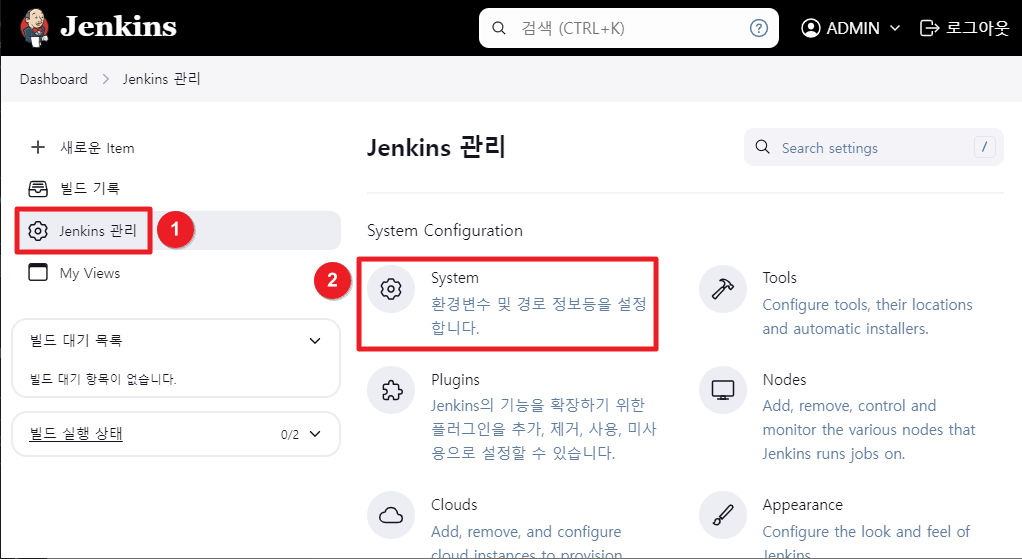Open the Clouds title
The width and height of the screenshot is (1022, 559).
pyautogui.click(x=454, y=505)
